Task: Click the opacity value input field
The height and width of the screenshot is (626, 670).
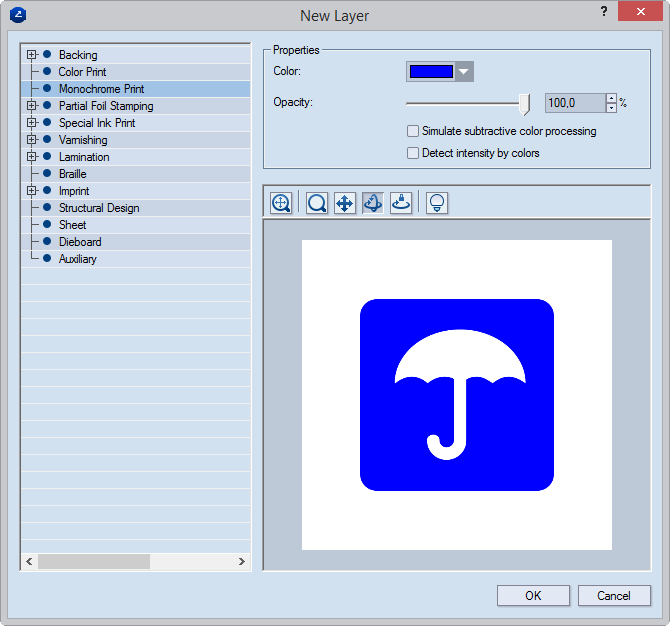Action: [574, 103]
